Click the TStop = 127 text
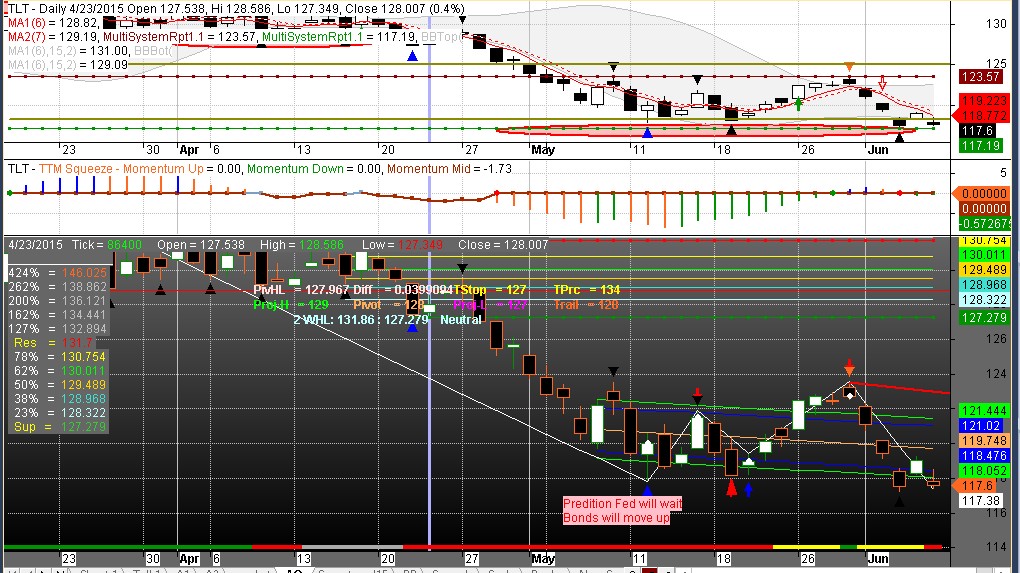 [x=489, y=290]
